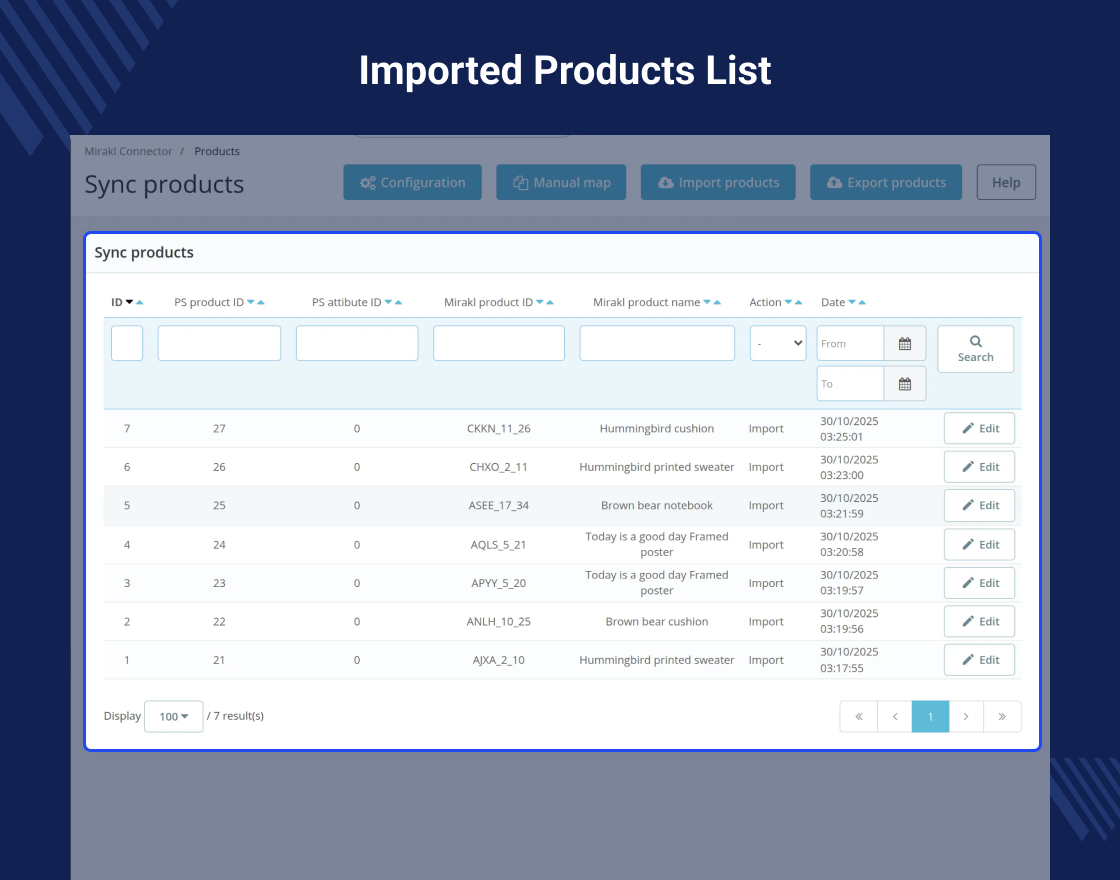Click the To date input field
1120x880 pixels.
(851, 384)
